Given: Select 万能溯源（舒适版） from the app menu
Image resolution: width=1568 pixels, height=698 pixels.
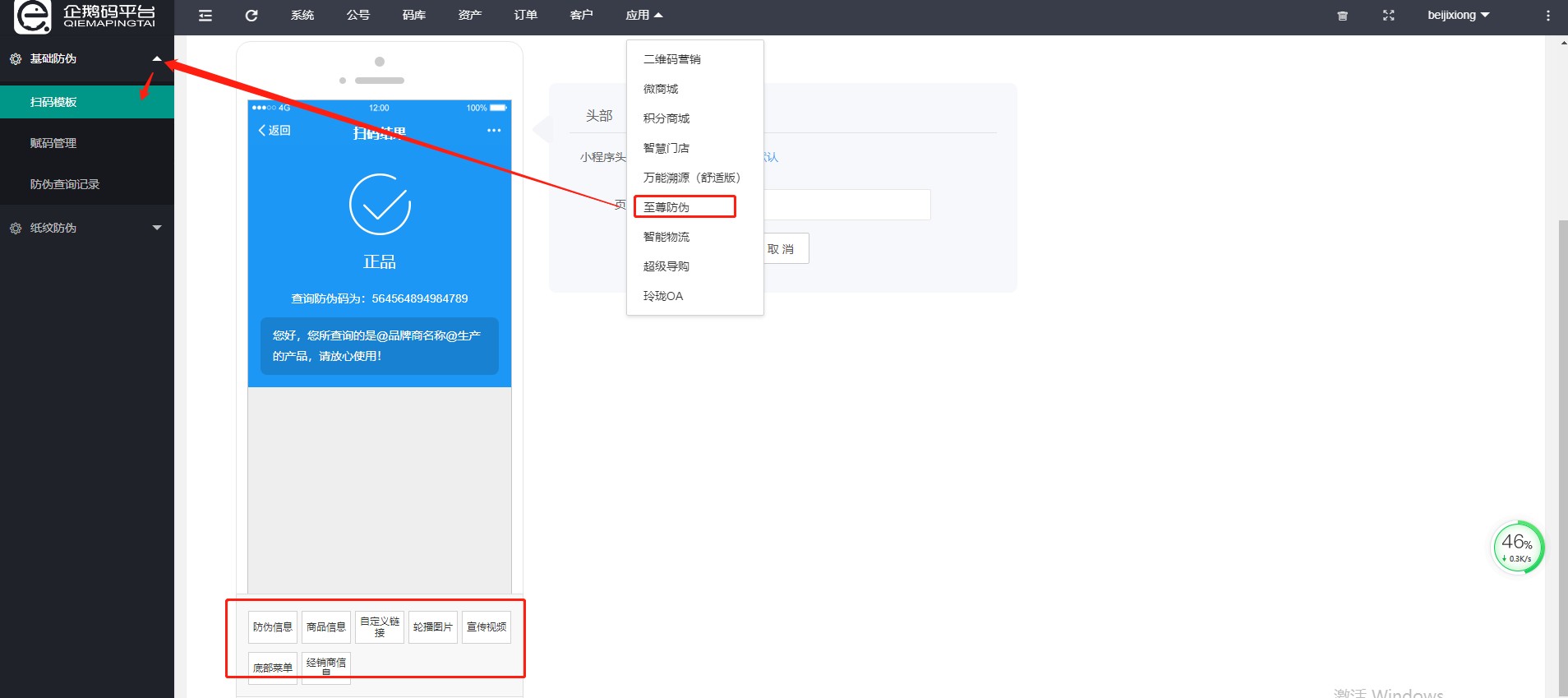Looking at the screenshot, I should click(695, 178).
